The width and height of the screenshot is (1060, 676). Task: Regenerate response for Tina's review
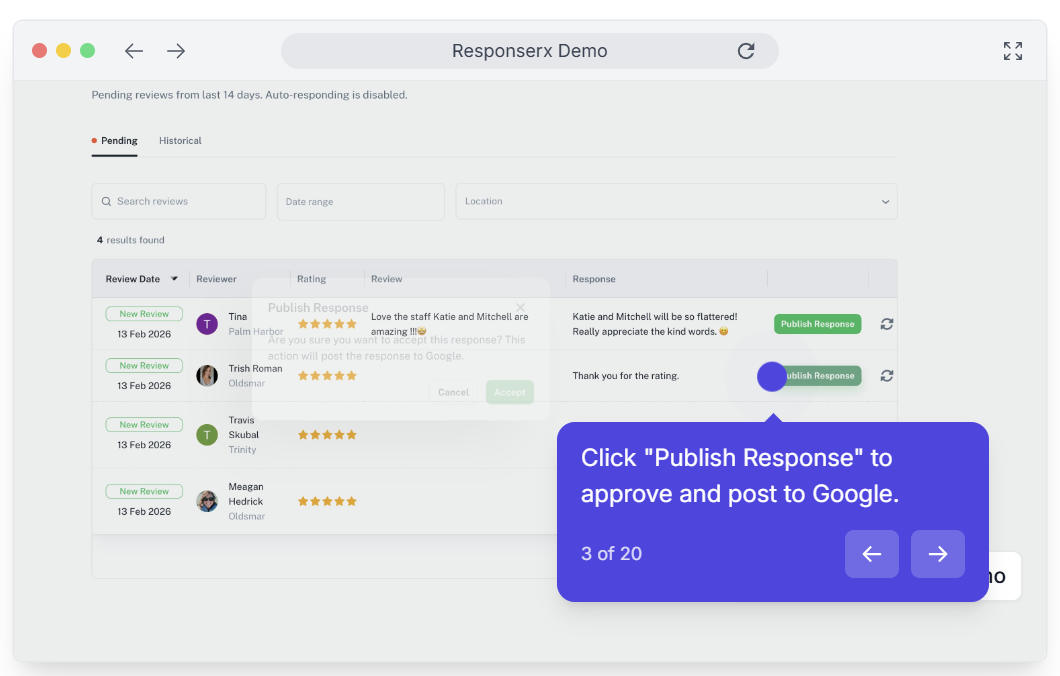[887, 324]
